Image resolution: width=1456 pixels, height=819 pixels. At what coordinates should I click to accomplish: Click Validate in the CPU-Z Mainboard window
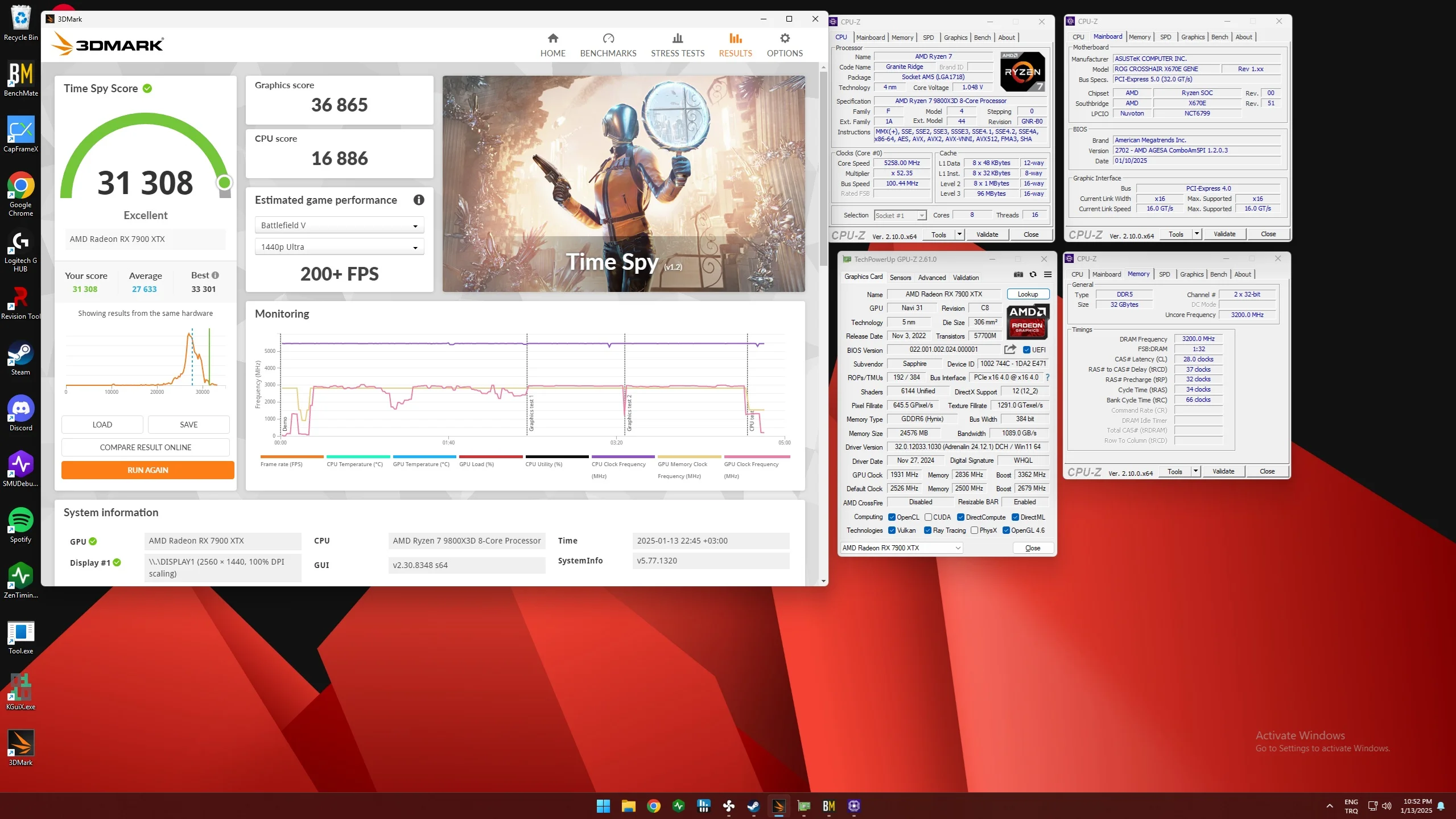[x=1224, y=234]
